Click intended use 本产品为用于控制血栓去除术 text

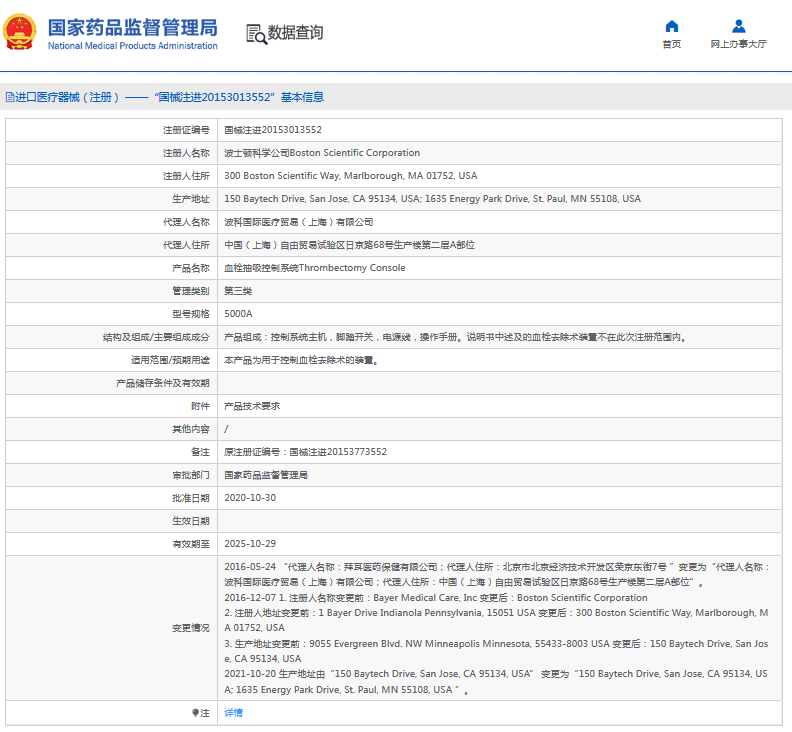click(302, 360)
